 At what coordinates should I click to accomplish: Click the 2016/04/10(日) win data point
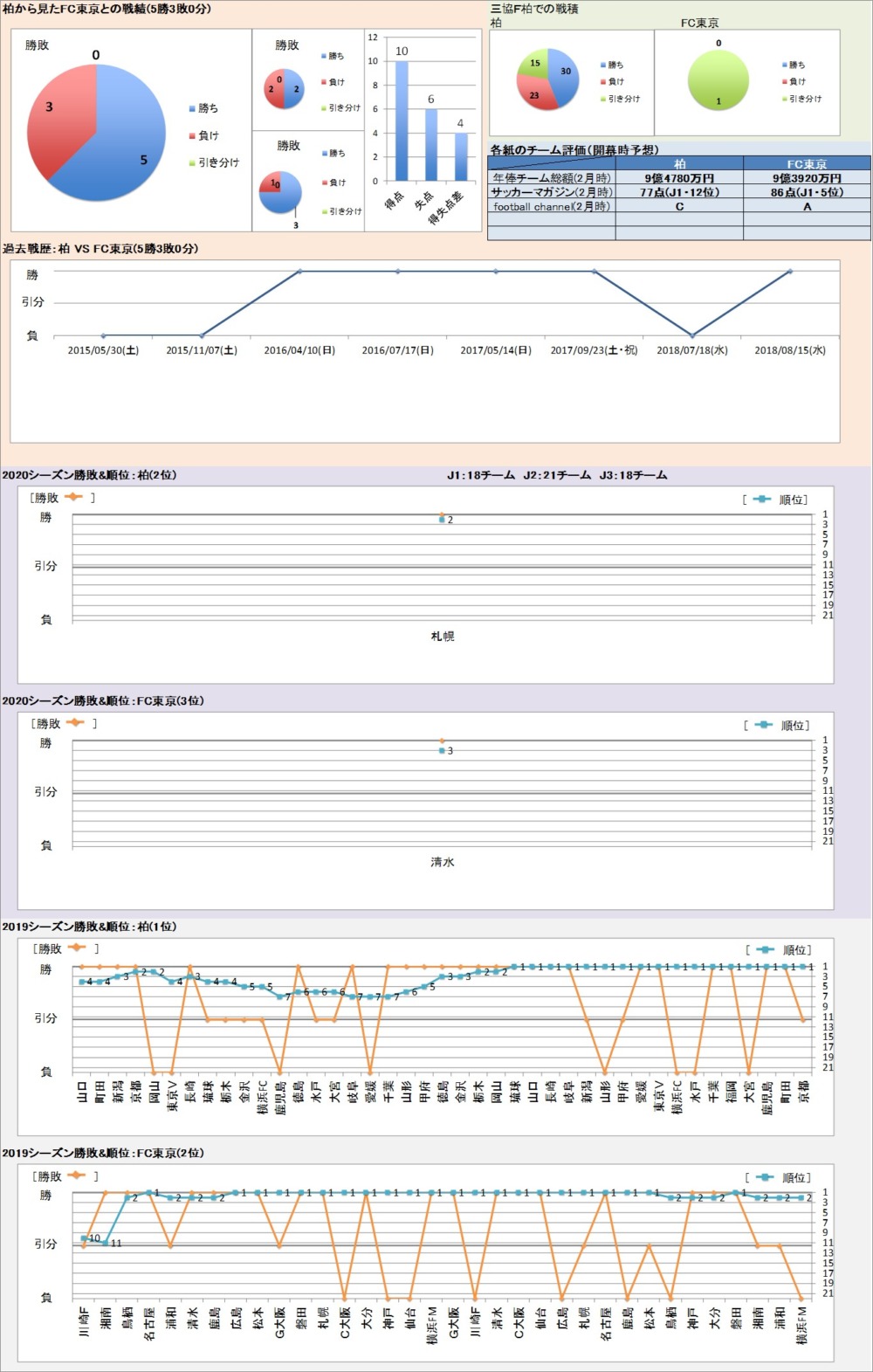click(299, 272)
